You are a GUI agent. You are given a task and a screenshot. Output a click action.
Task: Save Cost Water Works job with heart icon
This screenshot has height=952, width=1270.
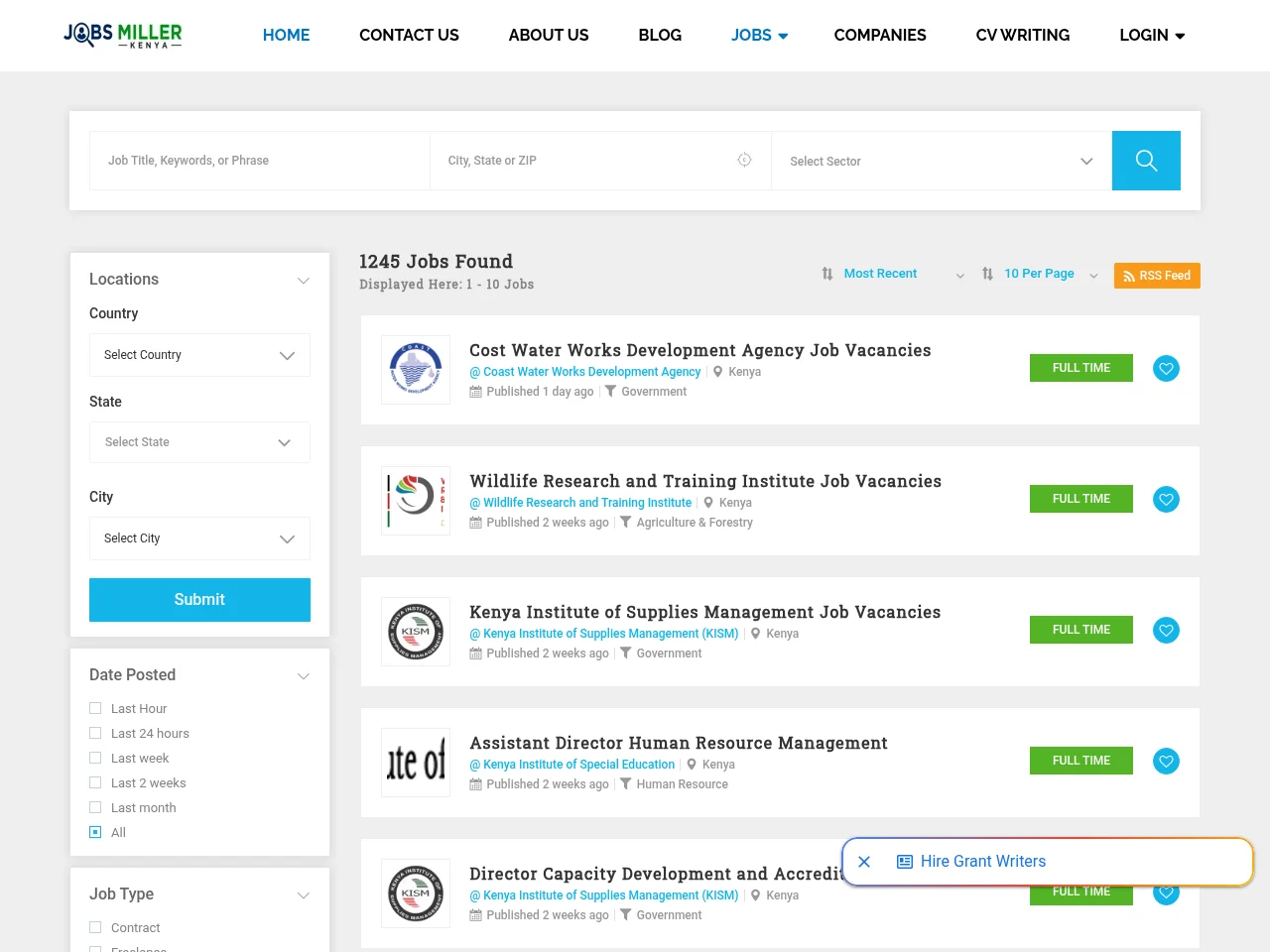(x=1167, y=369)
